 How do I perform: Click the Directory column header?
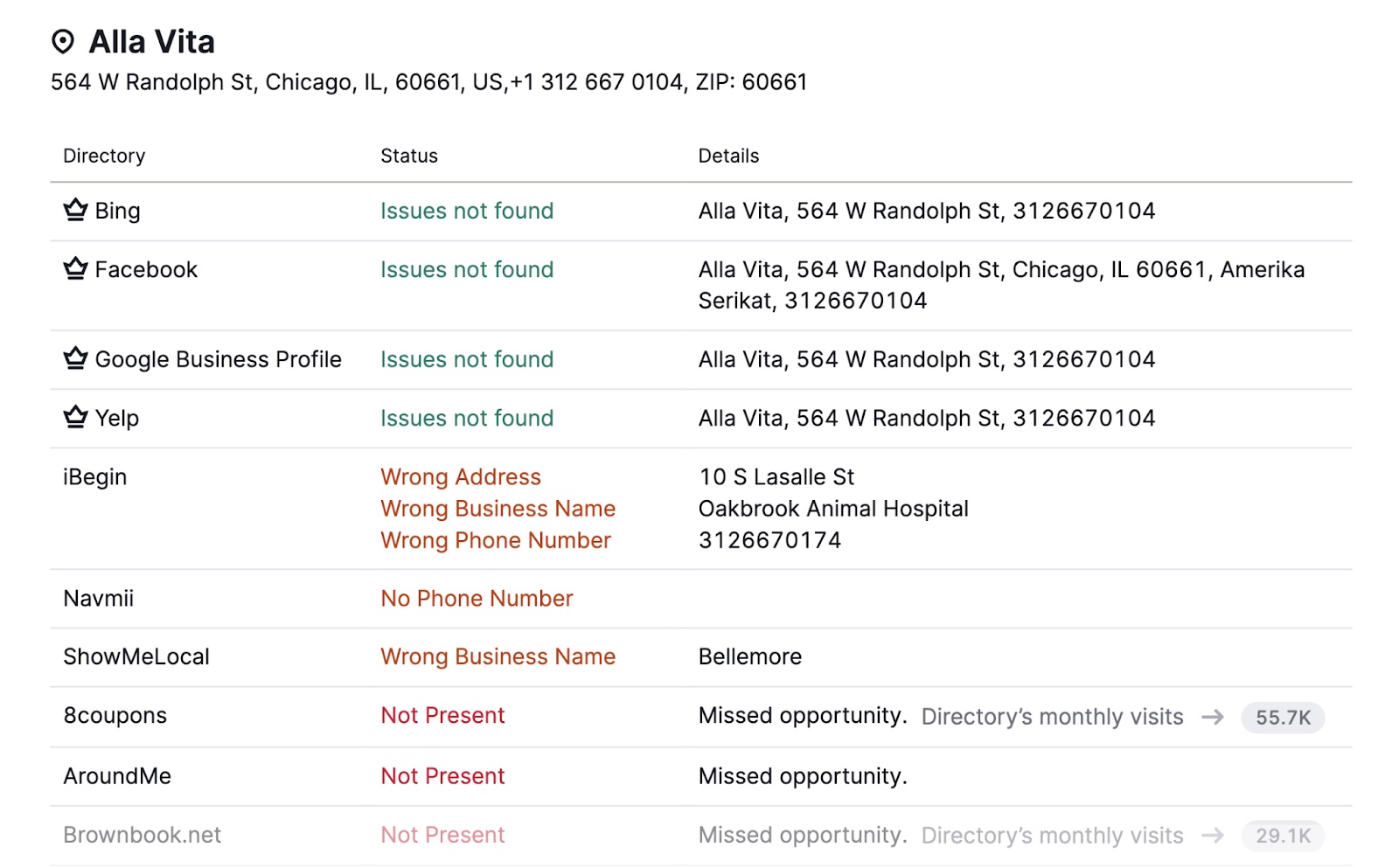104,156
